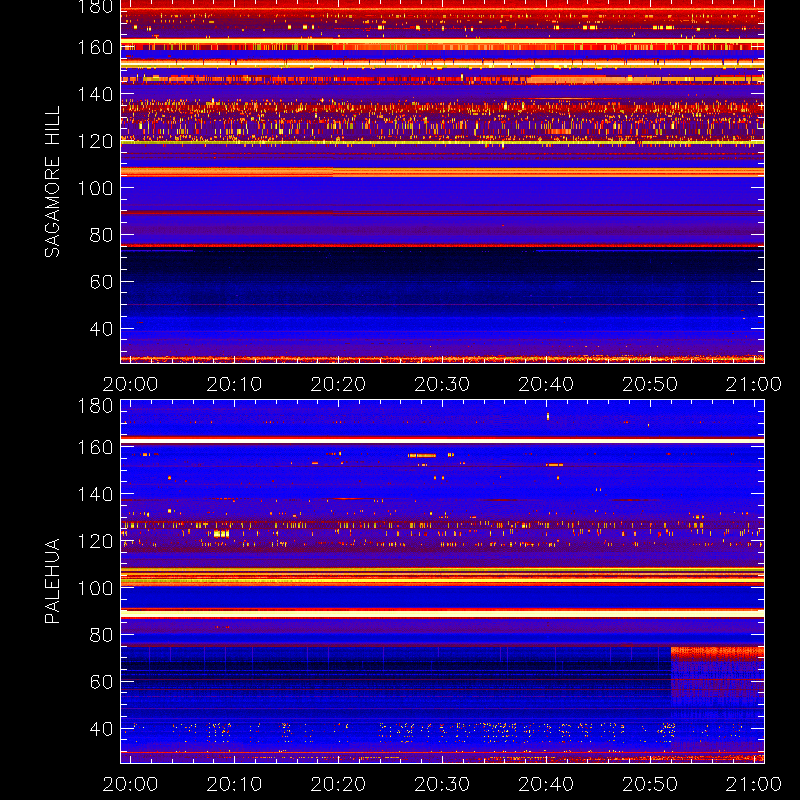Click the 20:40 time label under Sagamore Hill plot
The image size is (800, 800).
pos(546,384)
